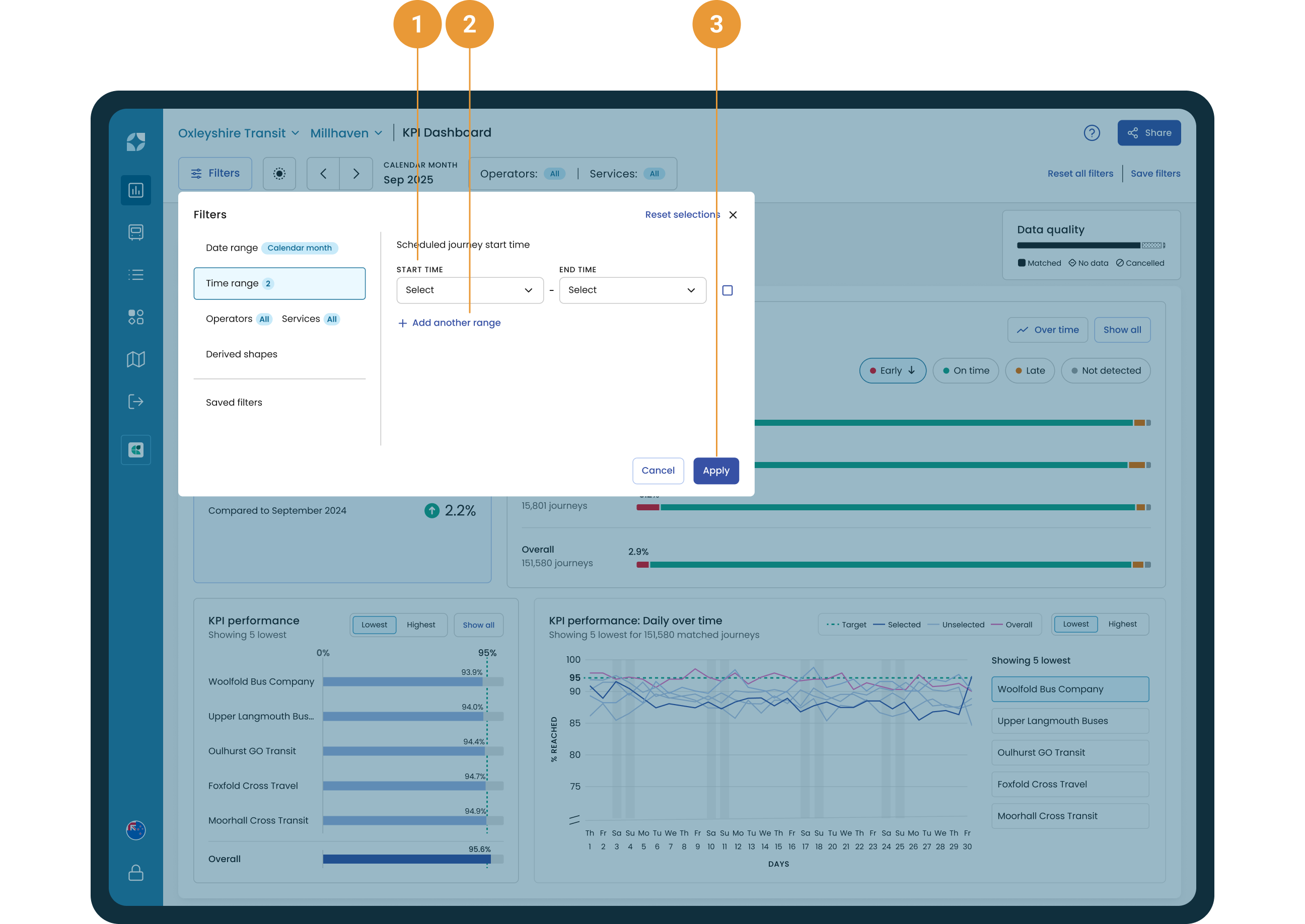Select Woolfold Bus Company in the legend list
This screenshot has width=1305, height=924.
pyautogui.click(x=1069, y=689)
